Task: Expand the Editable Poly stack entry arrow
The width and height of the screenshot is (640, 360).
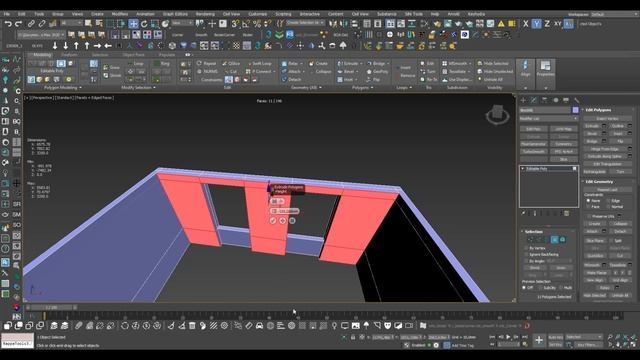Action: pos(522,169)
